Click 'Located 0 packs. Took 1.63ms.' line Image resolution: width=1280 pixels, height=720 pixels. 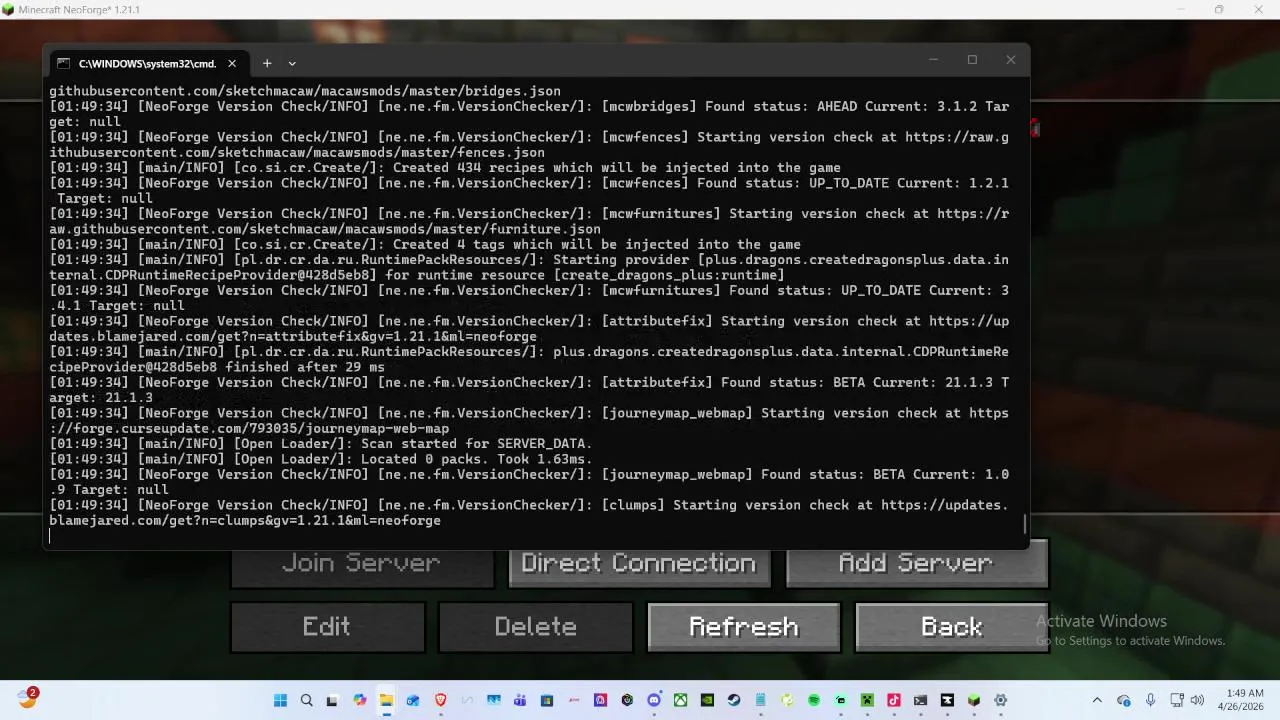(476, 459)
